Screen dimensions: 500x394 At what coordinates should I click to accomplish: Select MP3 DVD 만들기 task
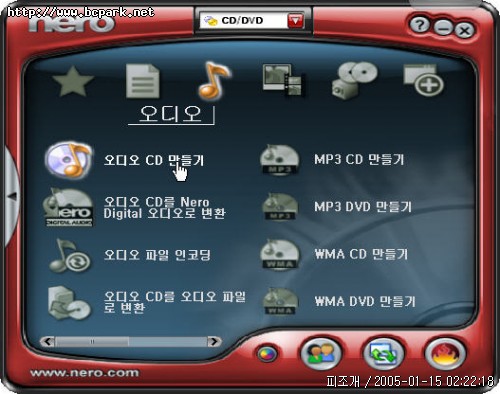363,207
